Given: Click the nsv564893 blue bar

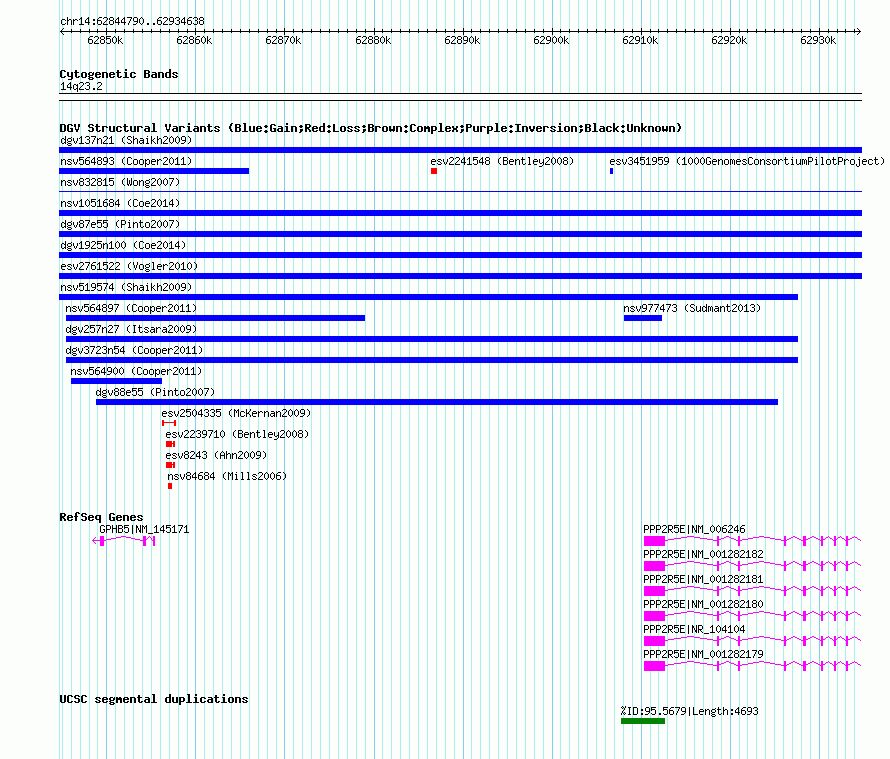Looking at the screenshot, I should click(154, 171).
